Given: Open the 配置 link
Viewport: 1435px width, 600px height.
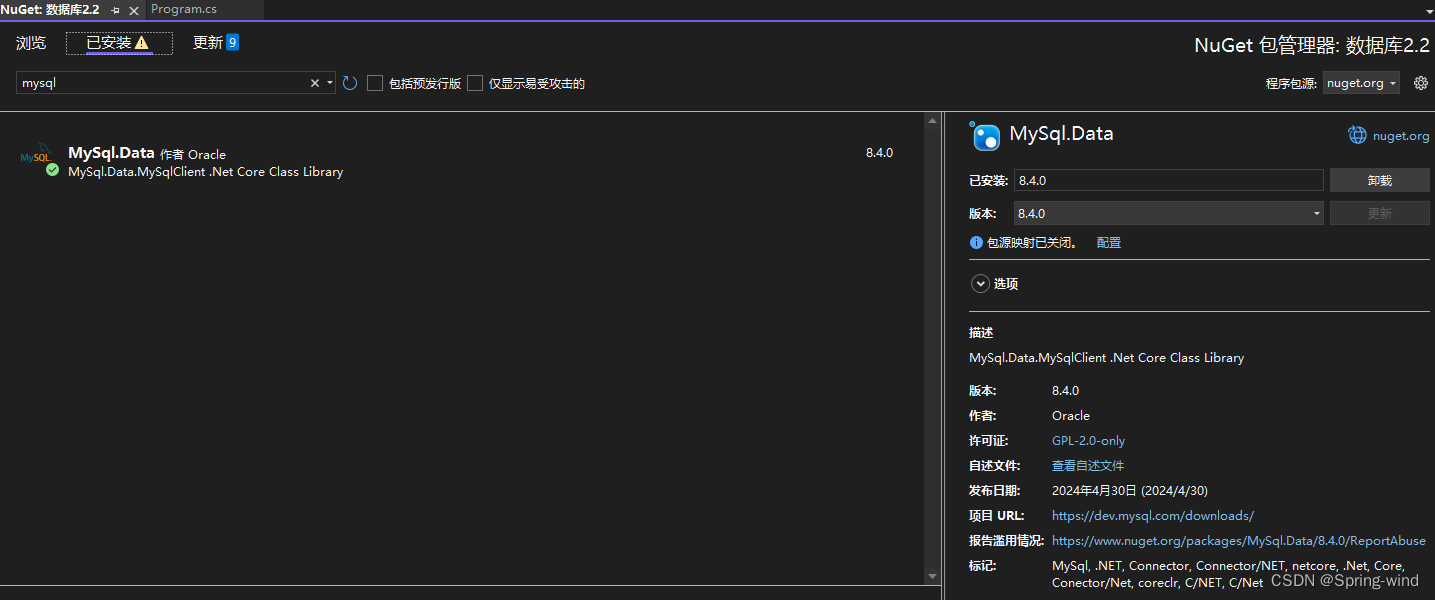Looking at the screenshot, I should 1108,242.
